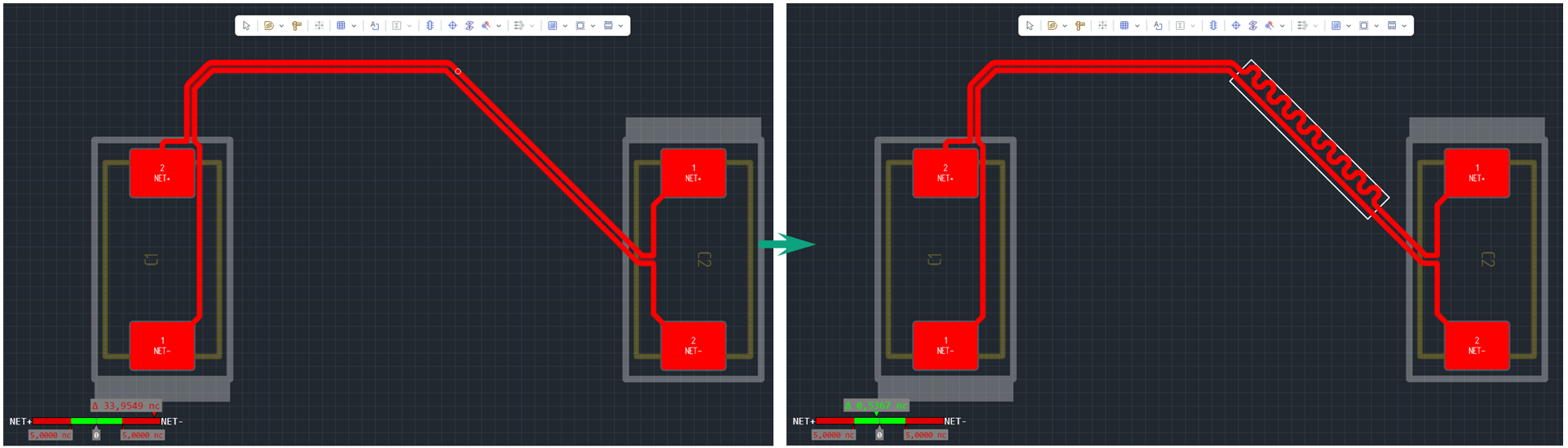Open the inspect tool dropdown in right toolbar
This screenshot has height=448, width=1568.
(x=1282, y=26)
